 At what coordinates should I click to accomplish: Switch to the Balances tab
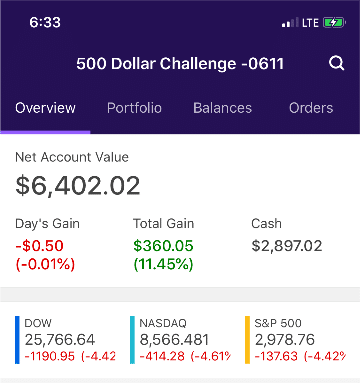pyautogui.click(x=222, y=108)
